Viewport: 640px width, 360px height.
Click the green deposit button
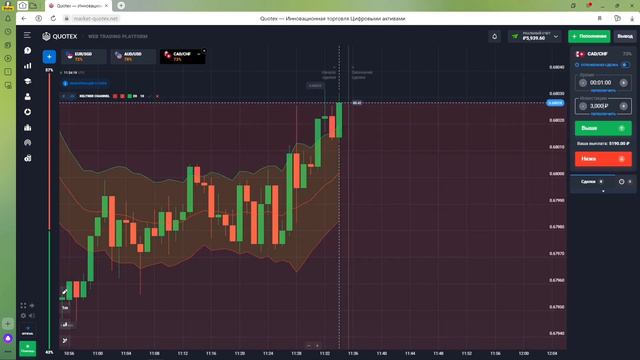(589, 36)
